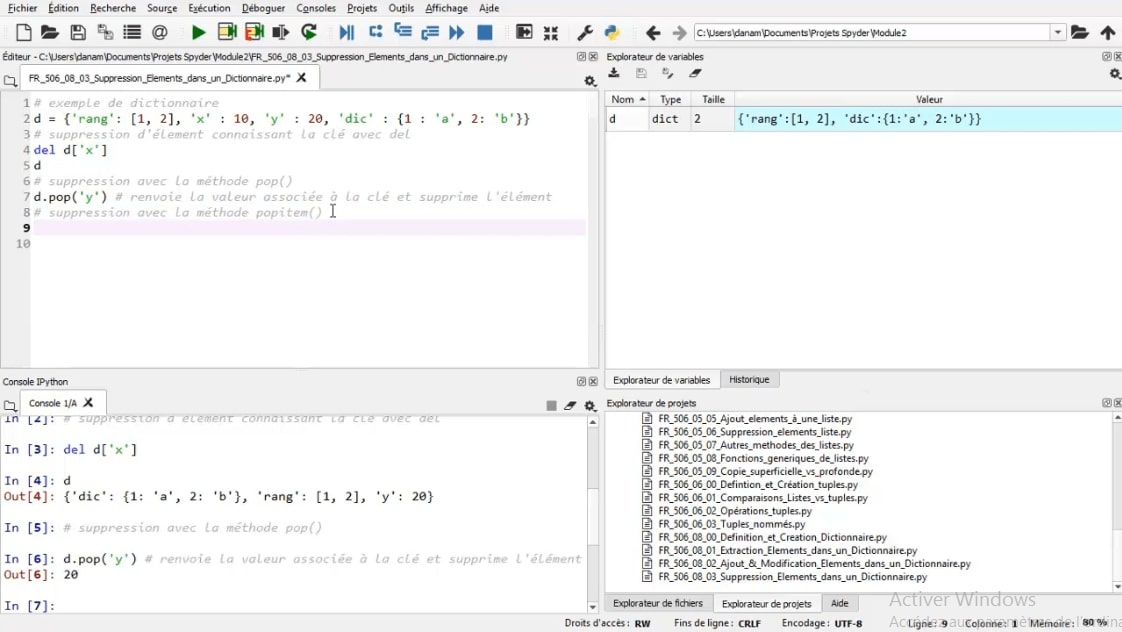
Task: Clear console with the eraser icon
Action: 570,405
